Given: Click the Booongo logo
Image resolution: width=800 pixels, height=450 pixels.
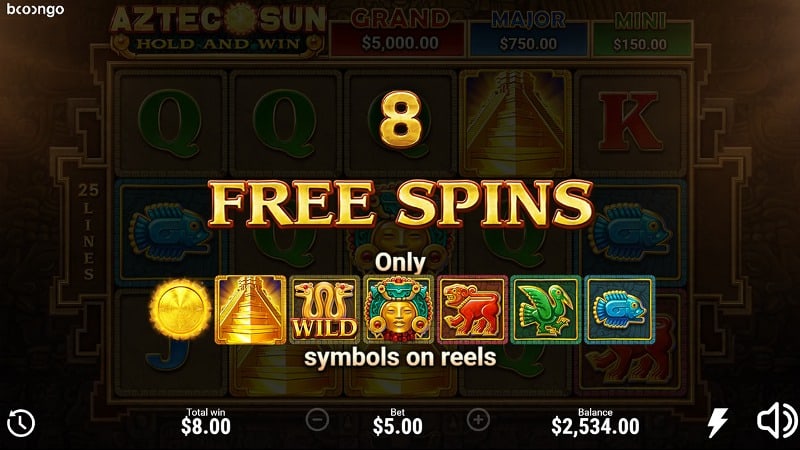Looking at the screenshot, I should pyautogui.click(x=35, y=9).
